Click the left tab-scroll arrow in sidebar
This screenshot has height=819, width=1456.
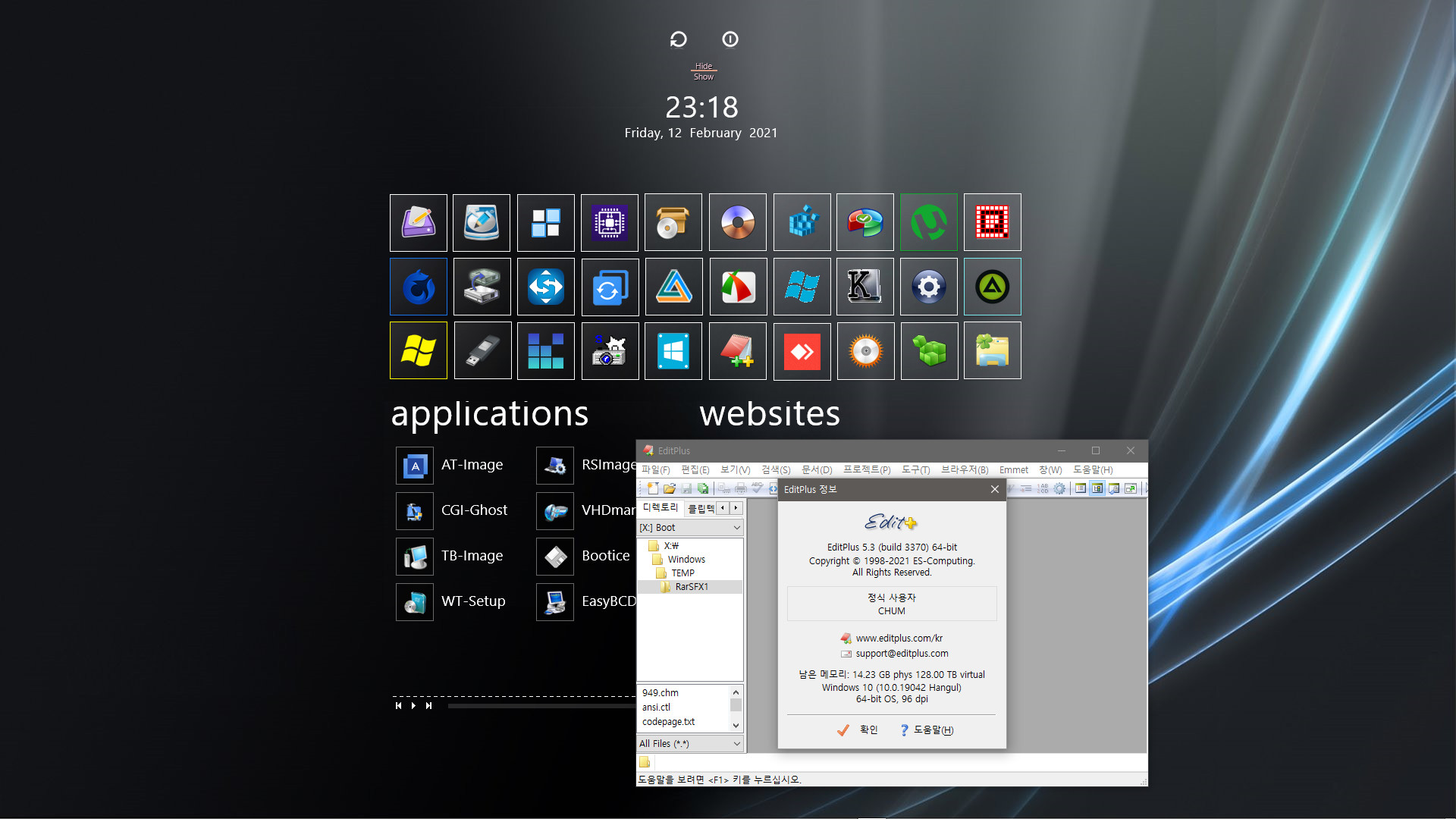point(723,507)
